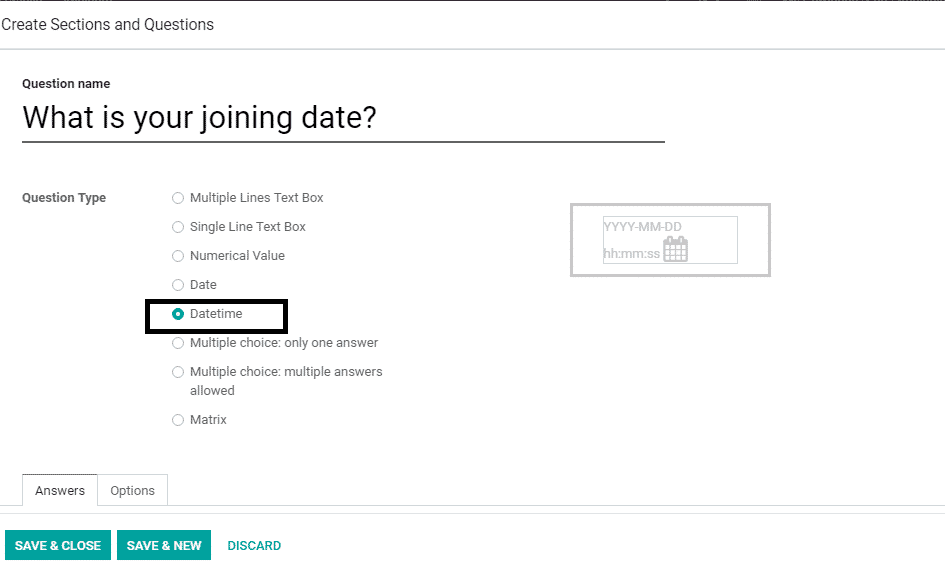This screenshot has width=945, height=564.
Task: Choose the Matrix question type
Action: [x=178, y=420]
